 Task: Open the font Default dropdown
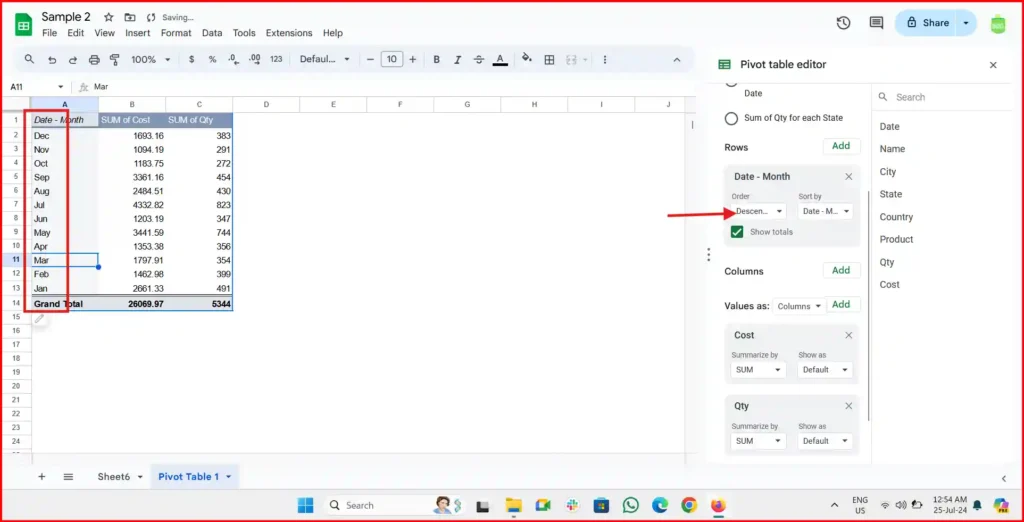click(325, 59)
